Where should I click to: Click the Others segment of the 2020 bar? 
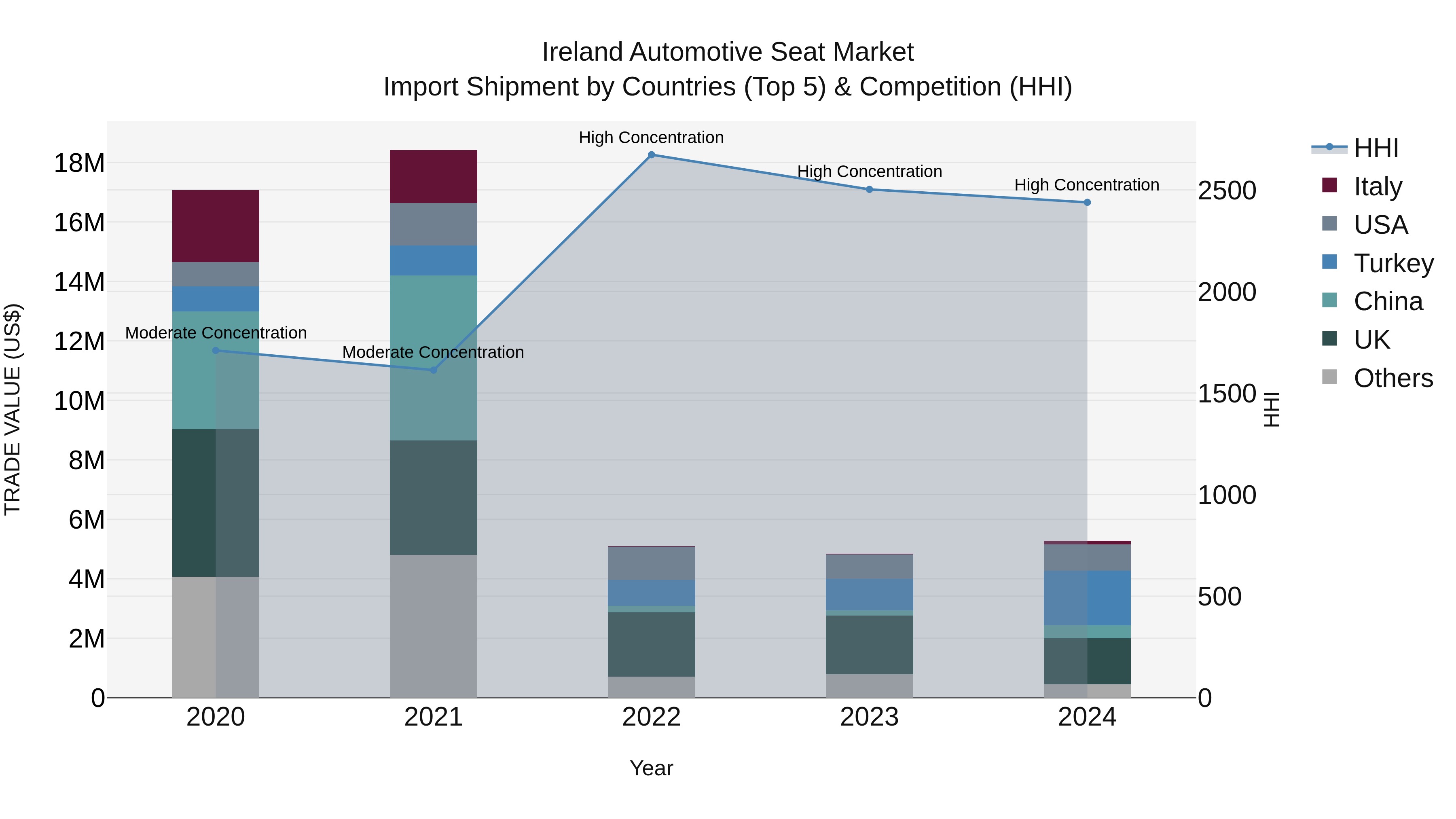click(215, 637)
